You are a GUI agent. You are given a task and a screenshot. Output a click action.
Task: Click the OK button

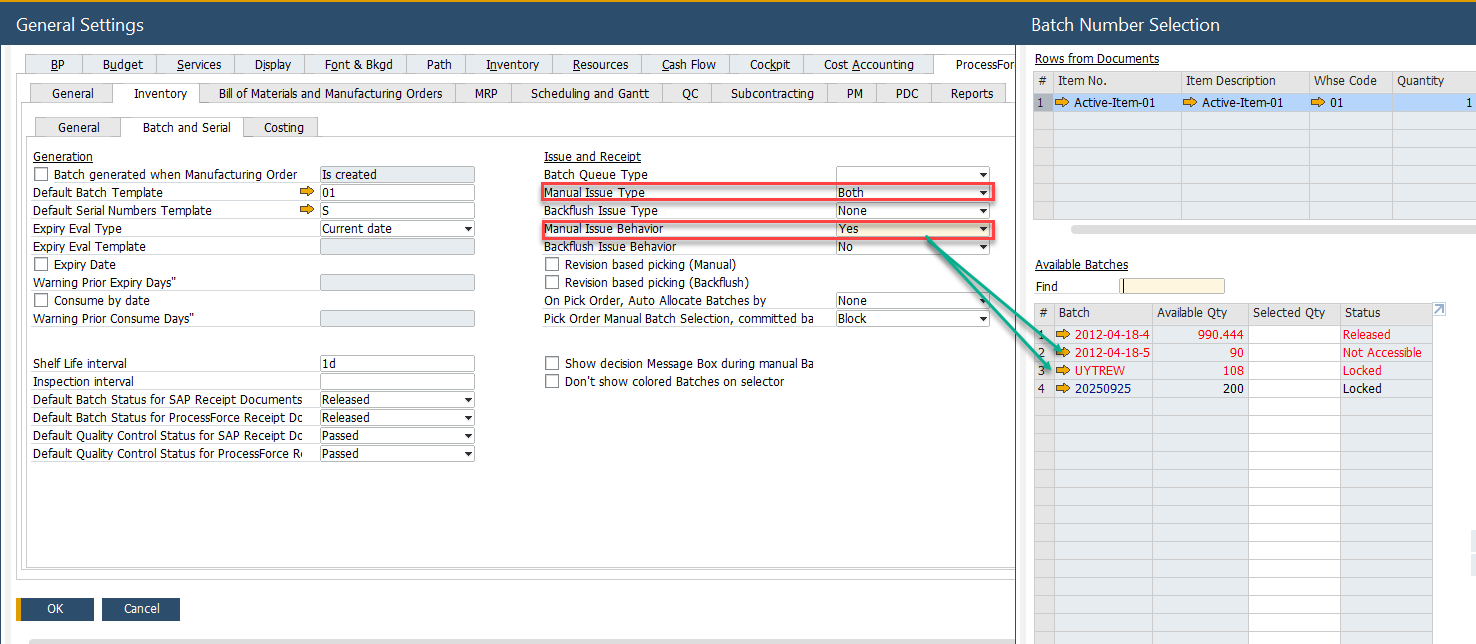click(55, 609)
